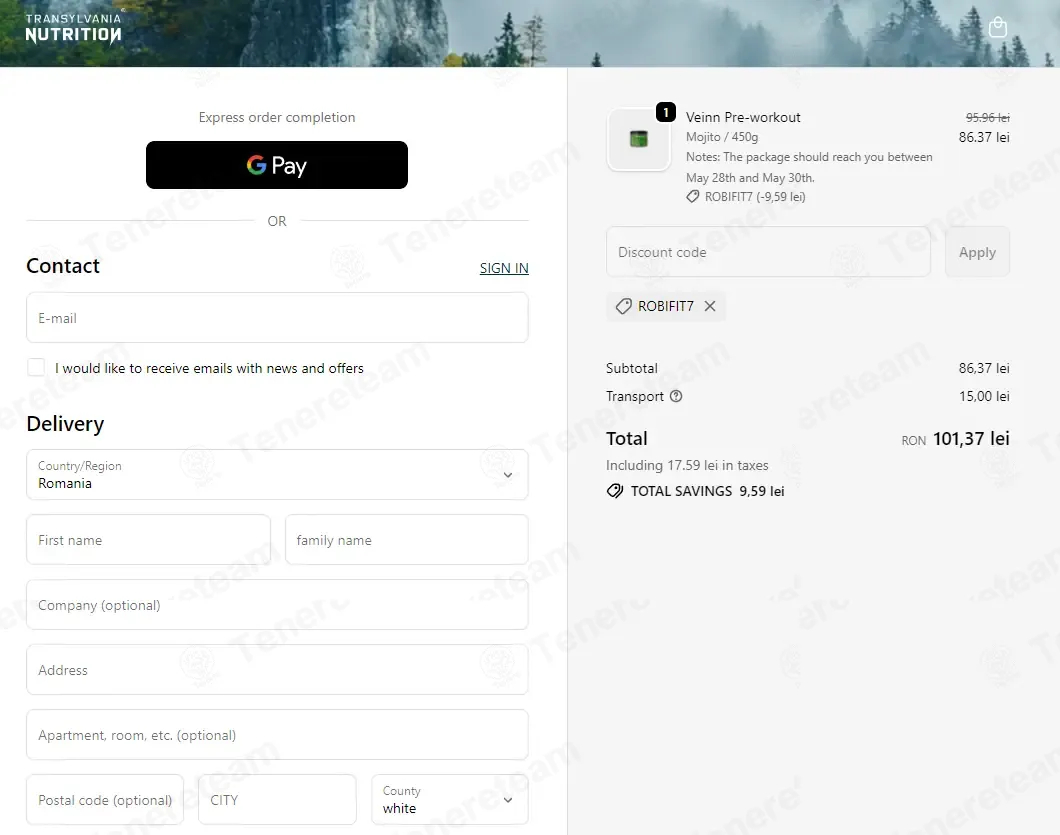
Task: Click the Transport cost 15,00 lei value
Action: [984, 396]
